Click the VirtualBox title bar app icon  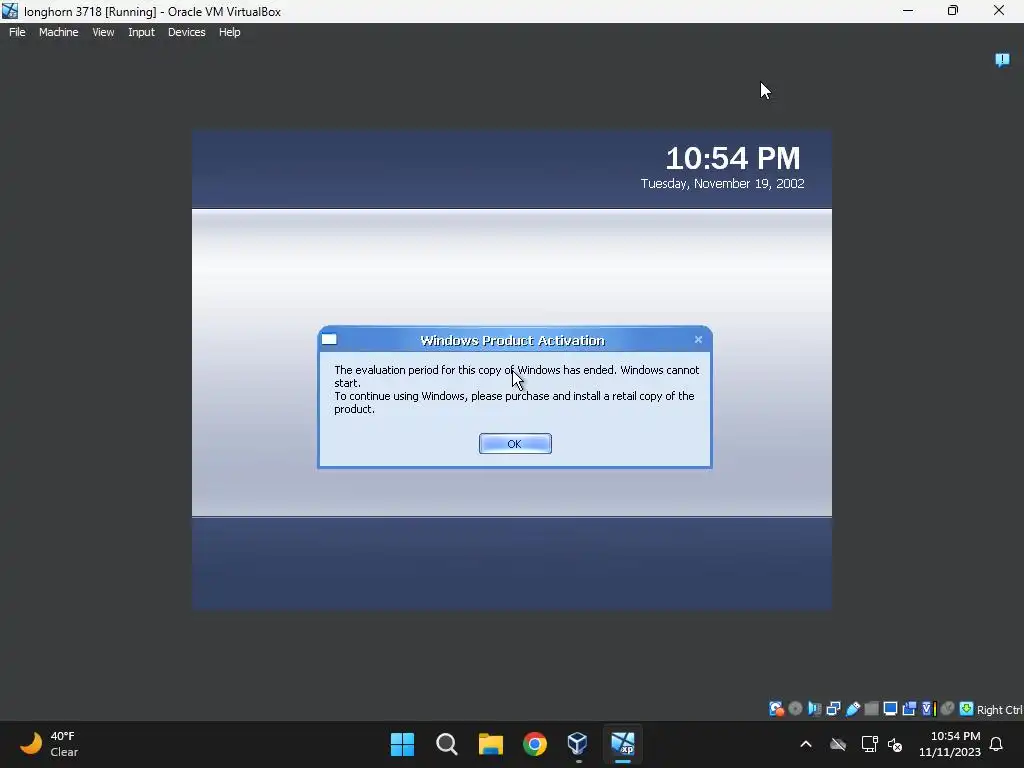10,11
